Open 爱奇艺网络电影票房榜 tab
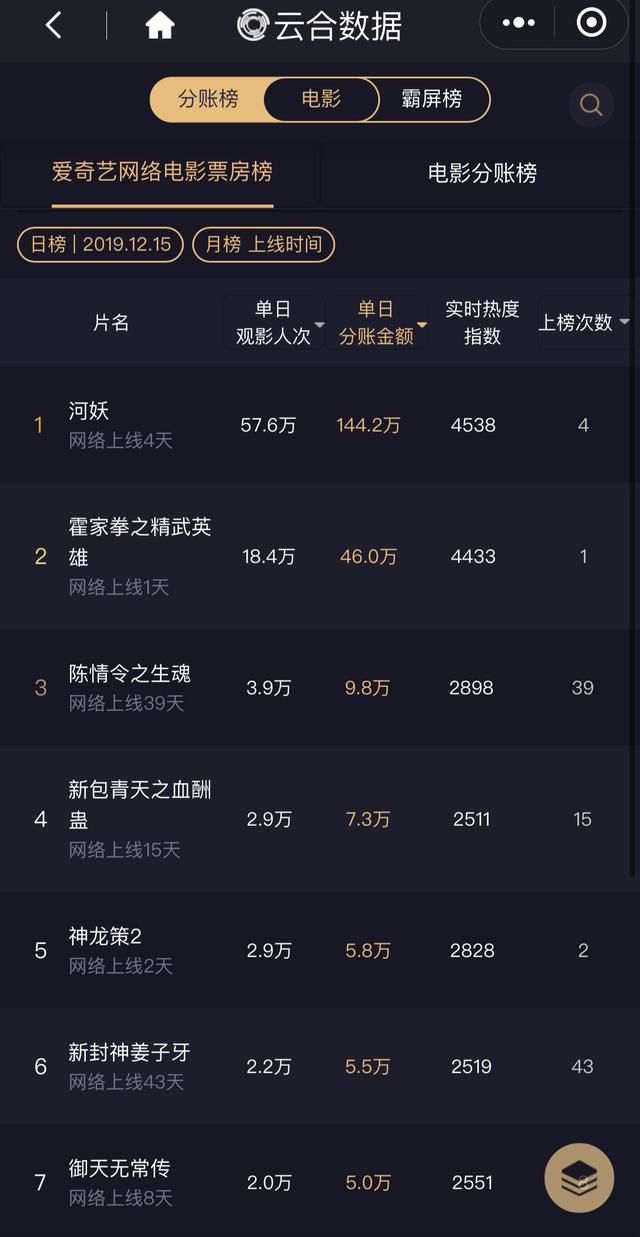Screen dimensions: 640x1237 tap(162, 172)
